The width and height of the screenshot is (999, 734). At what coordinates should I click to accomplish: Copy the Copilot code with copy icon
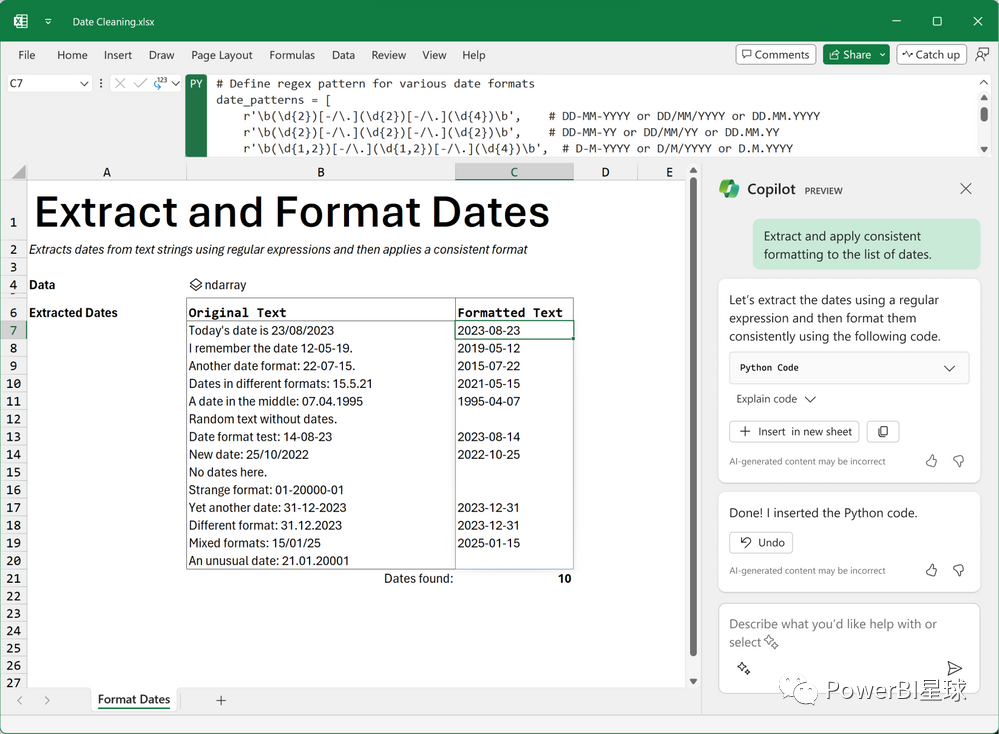[882, 431]
